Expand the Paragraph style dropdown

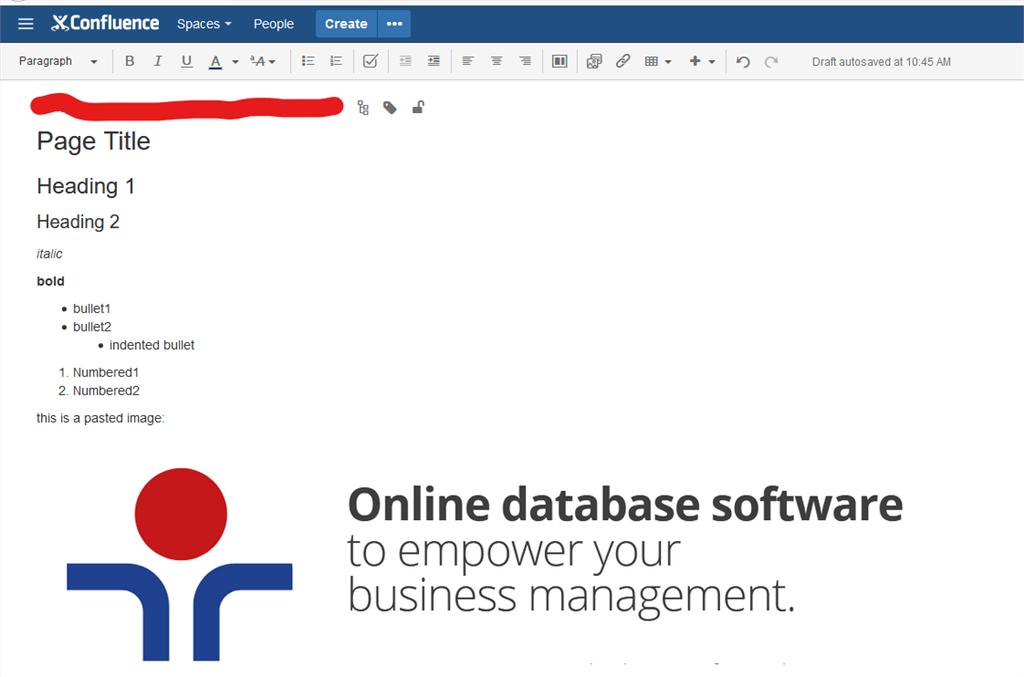[x=58, y=61]
